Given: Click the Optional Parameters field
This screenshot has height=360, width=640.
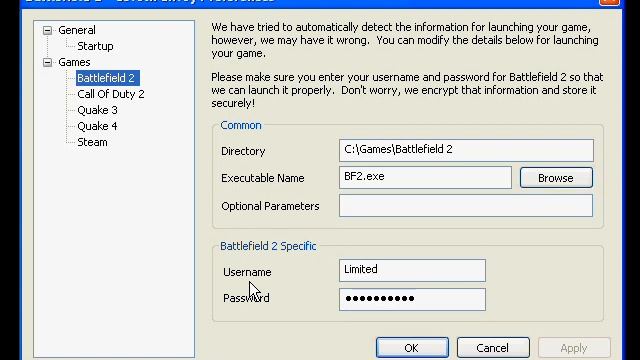Looking at the screenshot, I should (x=466, y=205).
